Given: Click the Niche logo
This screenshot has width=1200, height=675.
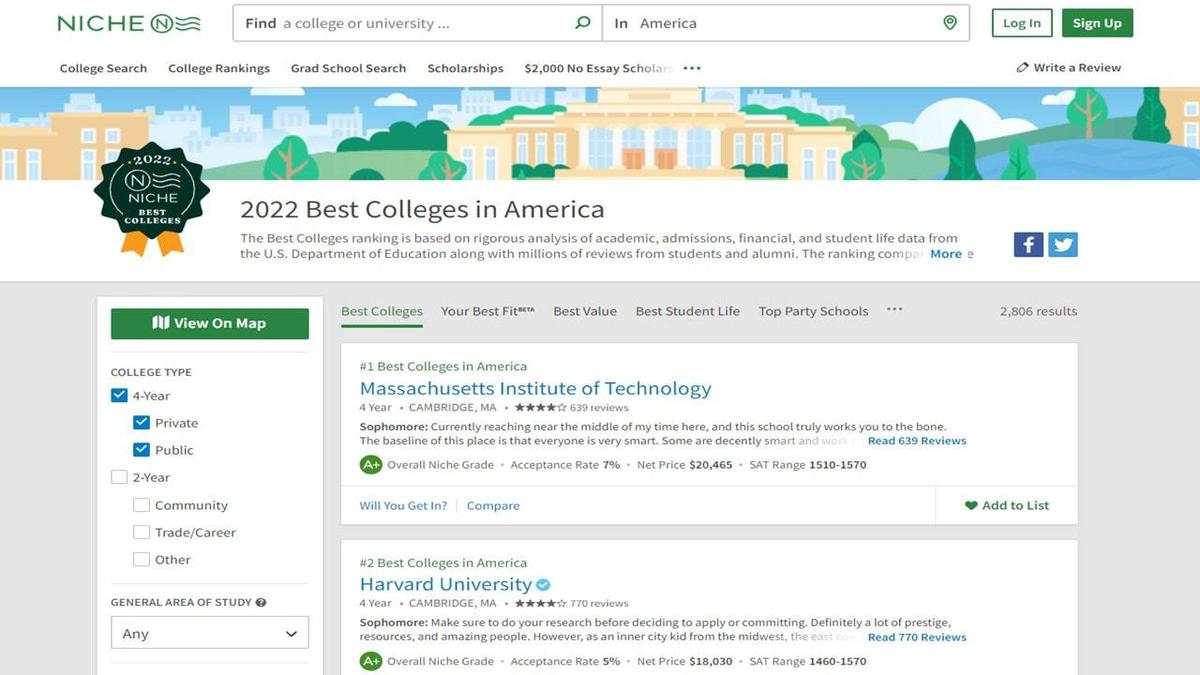Looking at the screenshot, I should [x=127, y=22].
